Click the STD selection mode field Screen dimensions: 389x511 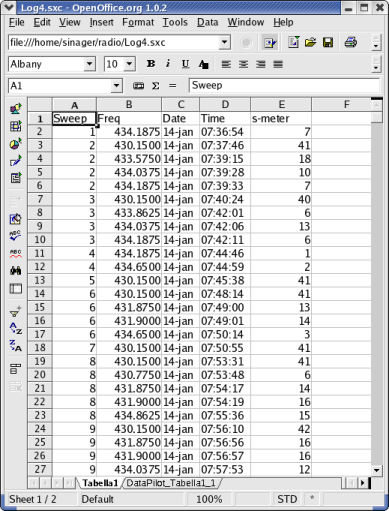pos(287,499)
